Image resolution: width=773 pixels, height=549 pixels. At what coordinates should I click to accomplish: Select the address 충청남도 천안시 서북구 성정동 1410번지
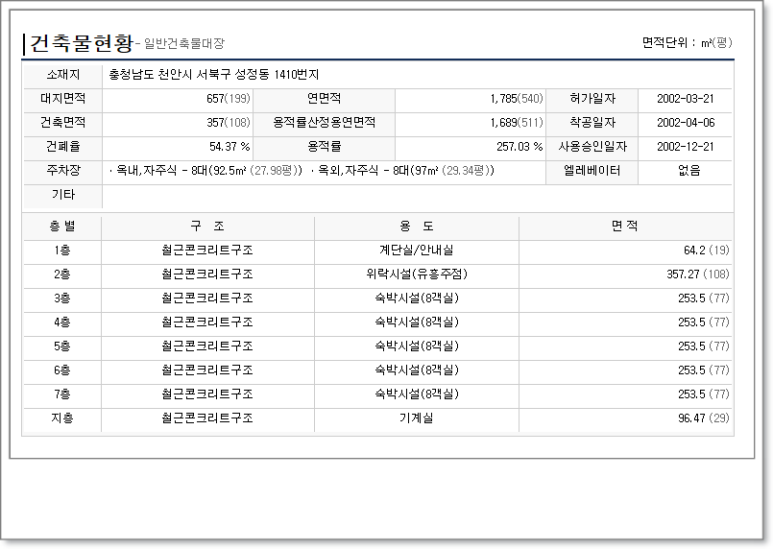(x=214, y=74)
